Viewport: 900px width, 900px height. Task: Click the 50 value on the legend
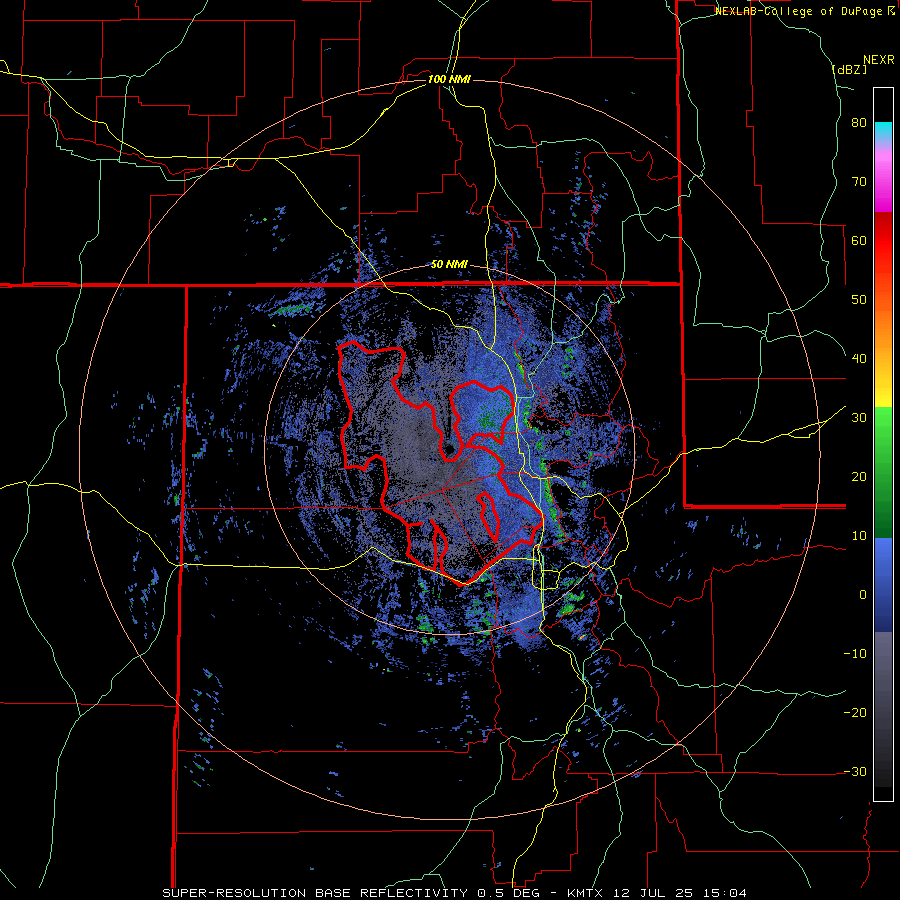tap(859, 300)
